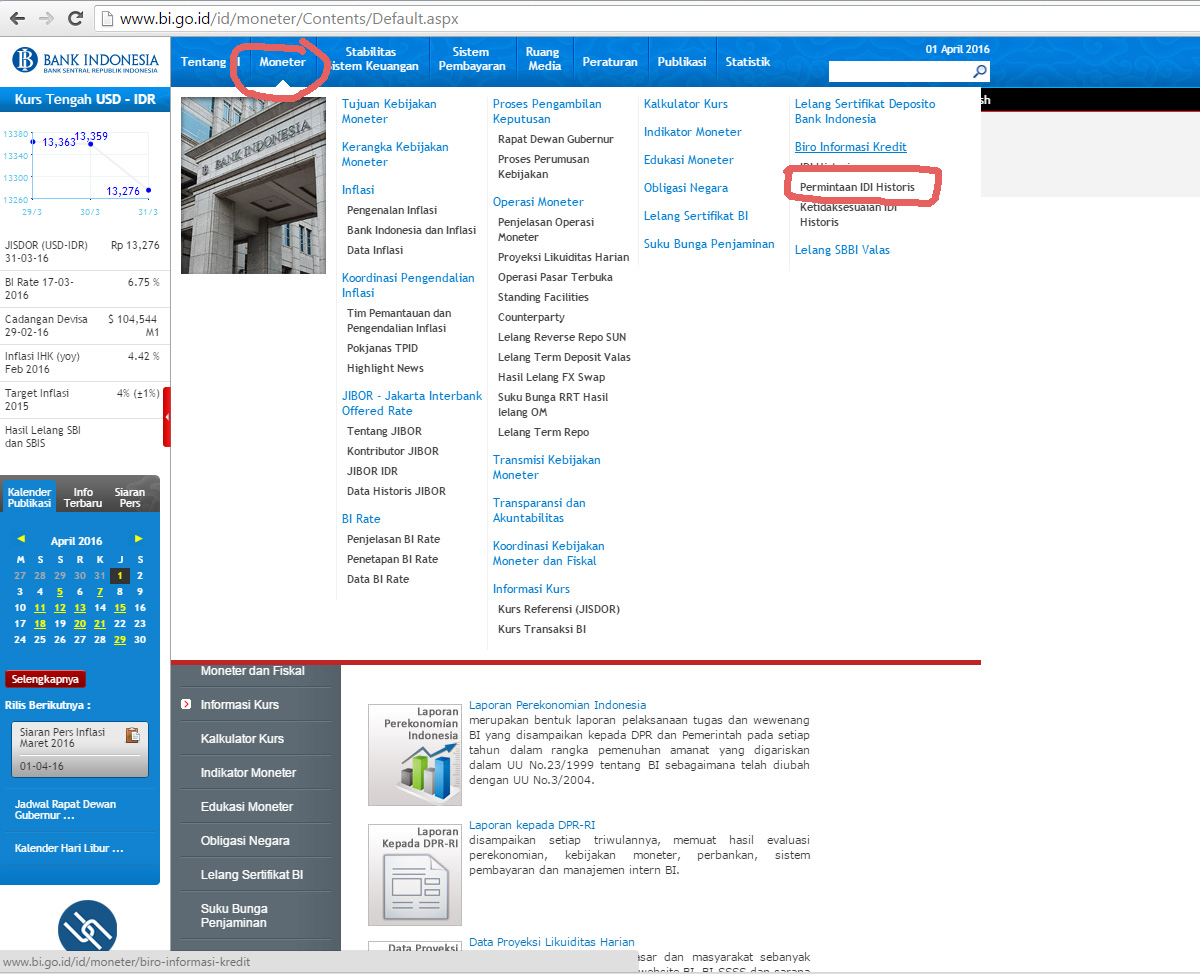Reload the page with the refresh icon
This screenshot has height=974, width=1200.
click(x=75, y=18)
